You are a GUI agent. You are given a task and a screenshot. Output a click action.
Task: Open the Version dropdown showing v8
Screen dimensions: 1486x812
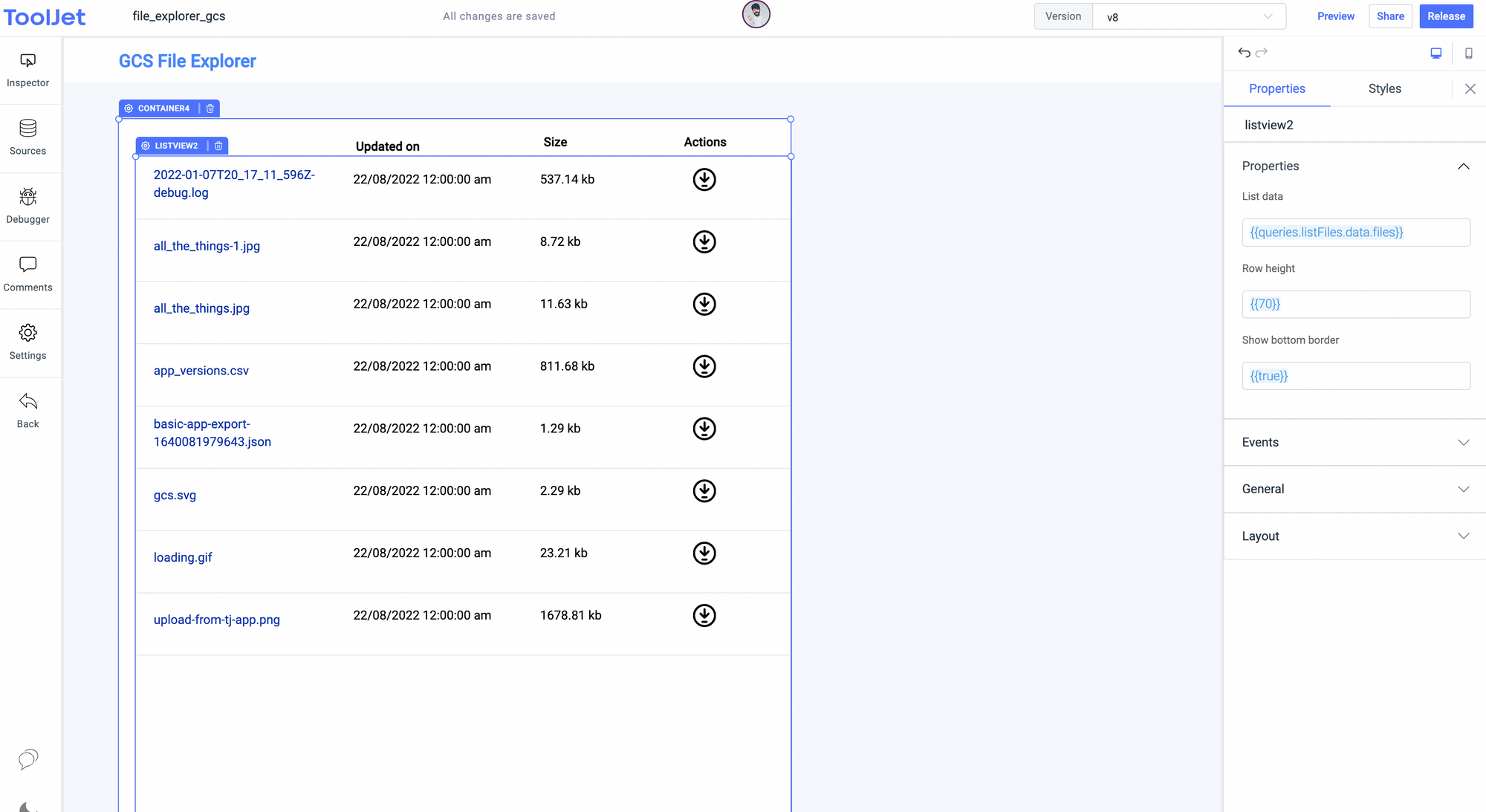coord(1187,16)
